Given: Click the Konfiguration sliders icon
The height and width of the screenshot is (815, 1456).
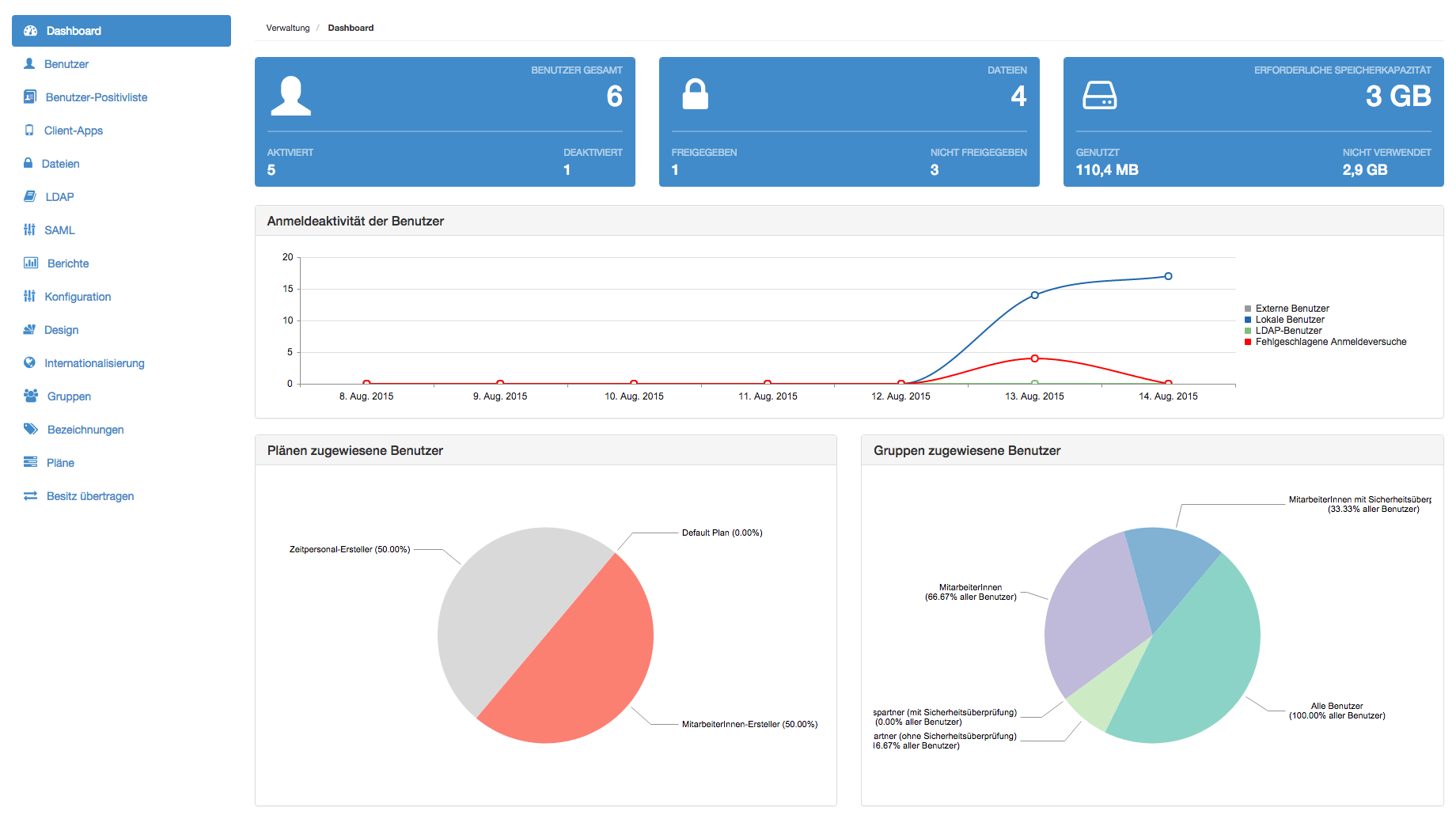Looking at the screenshot, I should (x=29, y=296).
